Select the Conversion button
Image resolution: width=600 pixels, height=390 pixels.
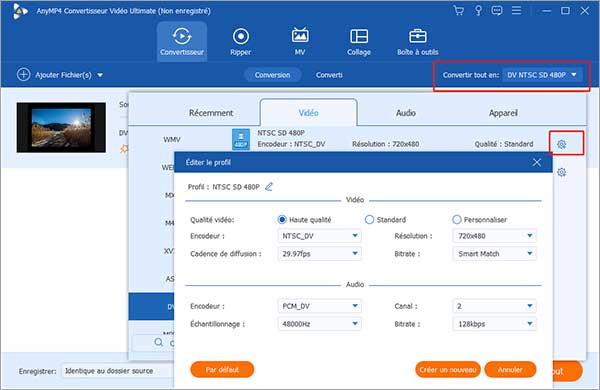pyautogui.click(x=272, y=75)
